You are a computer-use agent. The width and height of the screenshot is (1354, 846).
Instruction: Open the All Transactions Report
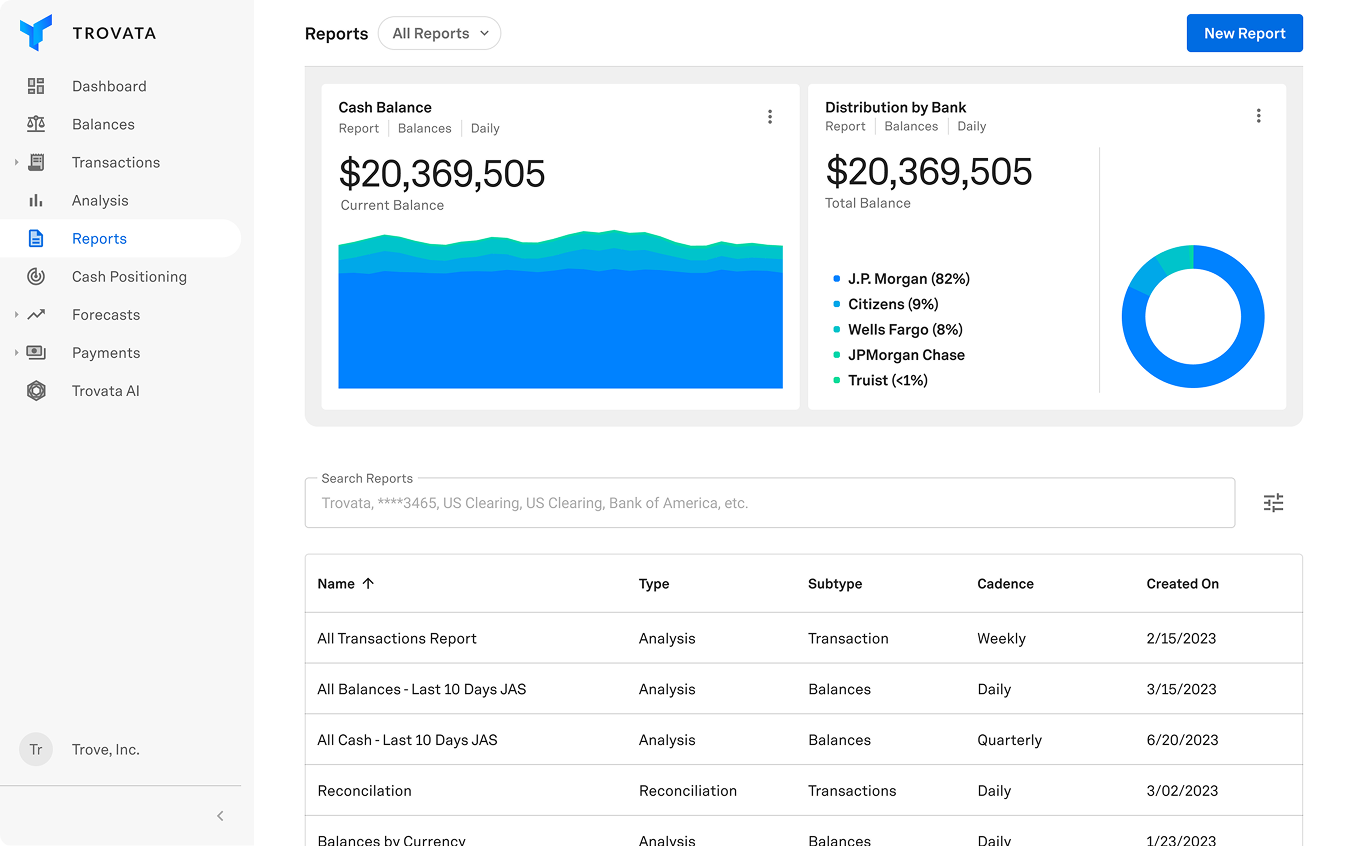point(397,638)
